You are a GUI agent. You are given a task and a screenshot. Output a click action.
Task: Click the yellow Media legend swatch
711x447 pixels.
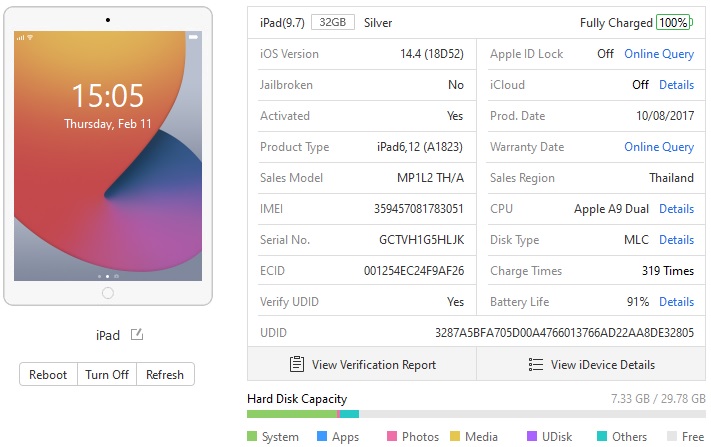click(455, 436)
